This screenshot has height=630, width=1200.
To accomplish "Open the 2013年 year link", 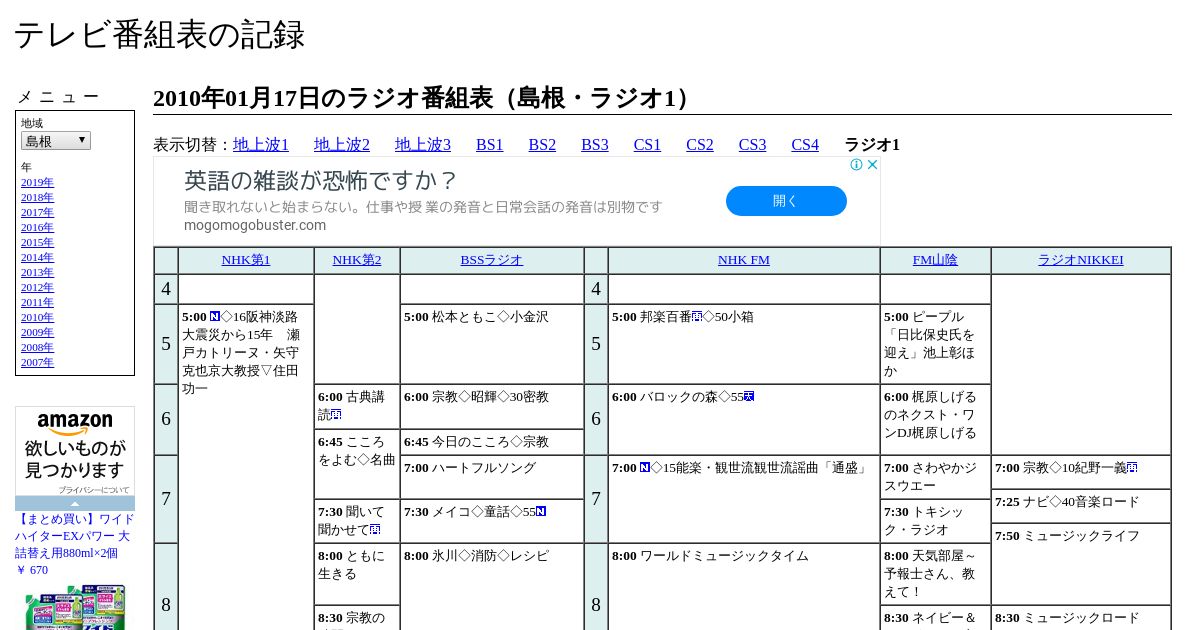I will pos(37,272).
